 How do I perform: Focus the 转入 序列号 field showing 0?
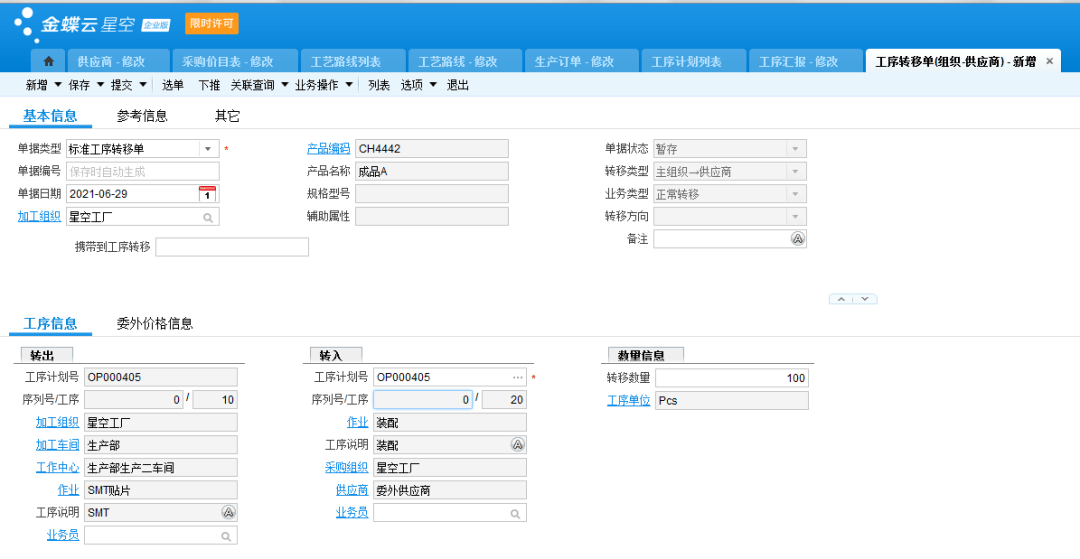pyautogui.click(x=423, y=399)
